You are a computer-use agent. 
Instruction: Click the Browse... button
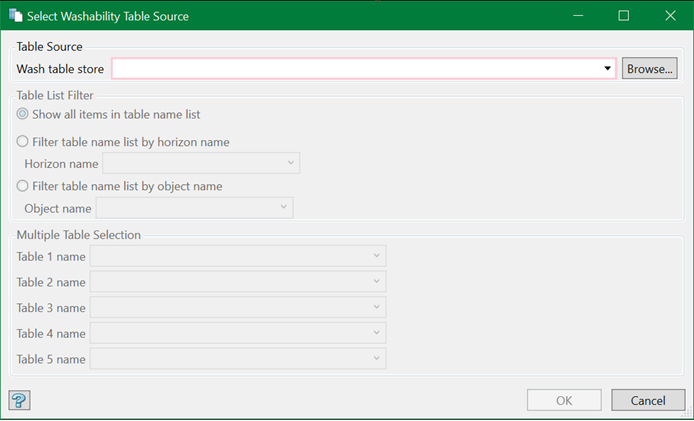(x=650, y=69)
